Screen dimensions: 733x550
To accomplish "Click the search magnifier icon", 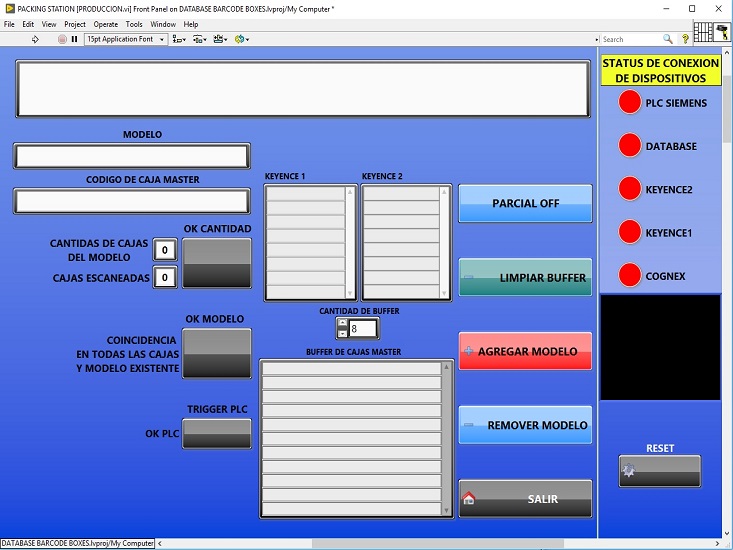I will click(x=668, y=39).
